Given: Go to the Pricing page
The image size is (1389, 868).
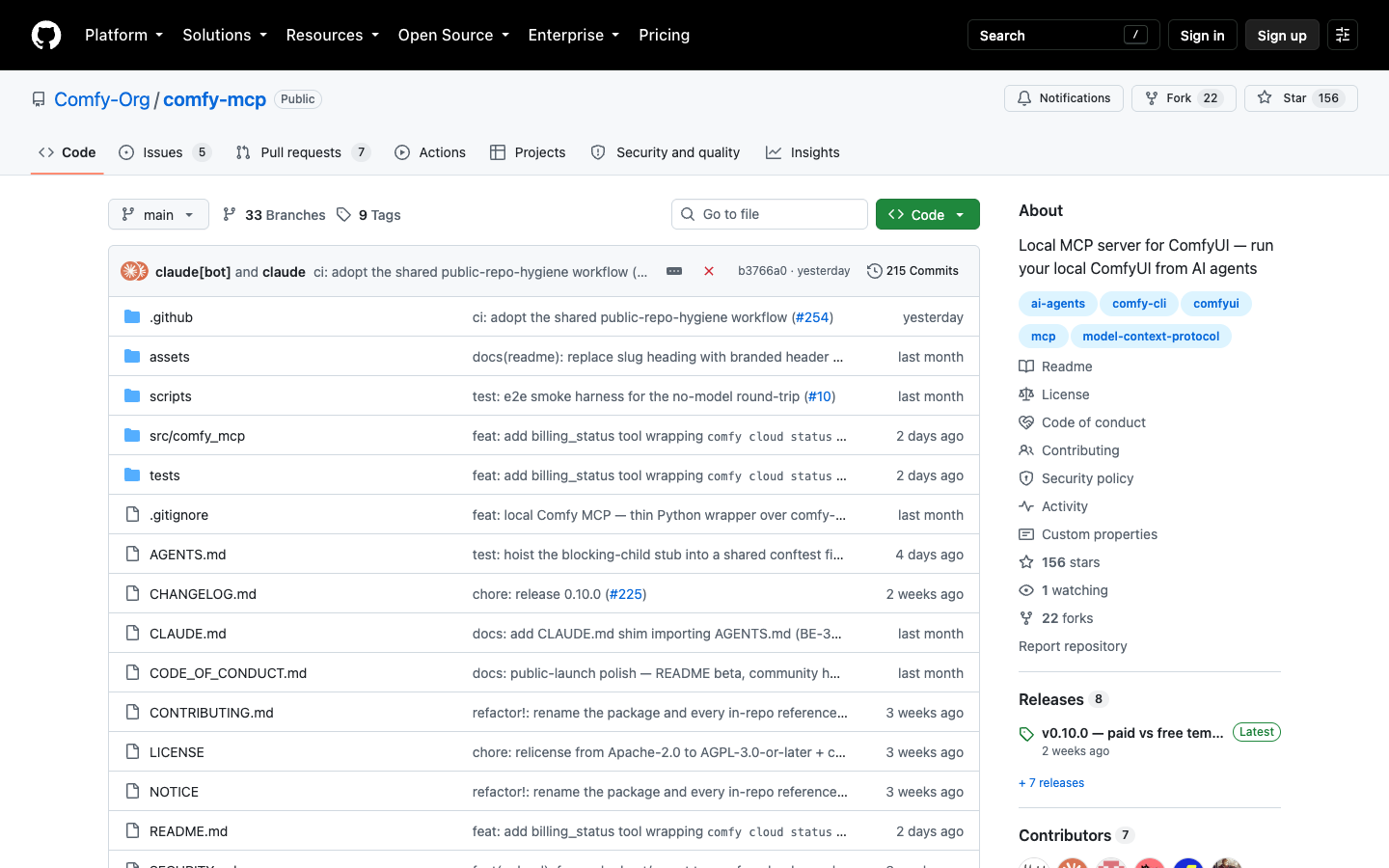Looking at the screenshot, I should [664, 35].
